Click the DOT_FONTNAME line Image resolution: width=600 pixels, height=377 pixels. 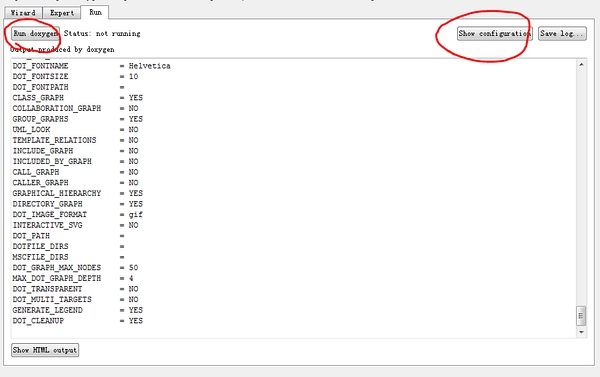click(91, 66)
